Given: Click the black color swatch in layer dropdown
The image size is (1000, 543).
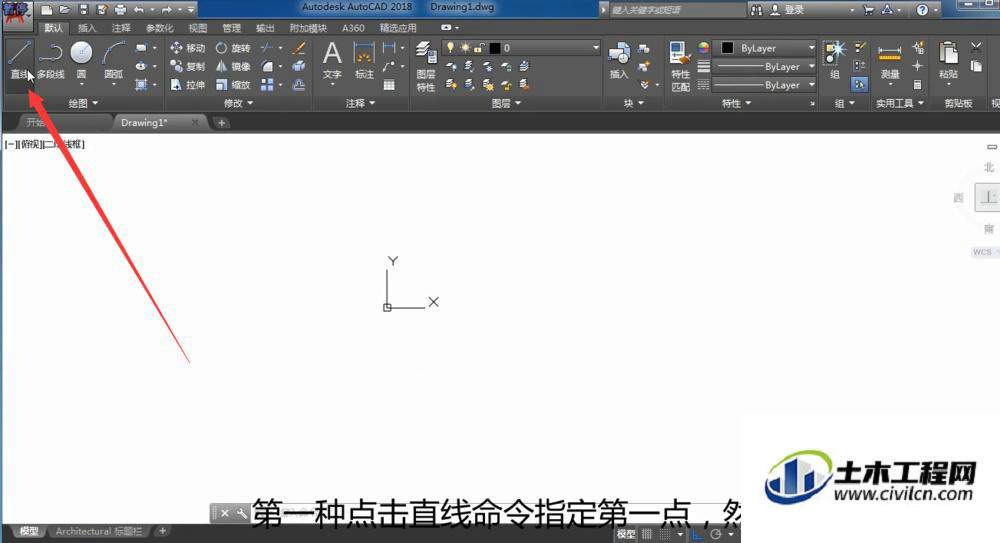Looking at the screenshot, I should (494, 48).
